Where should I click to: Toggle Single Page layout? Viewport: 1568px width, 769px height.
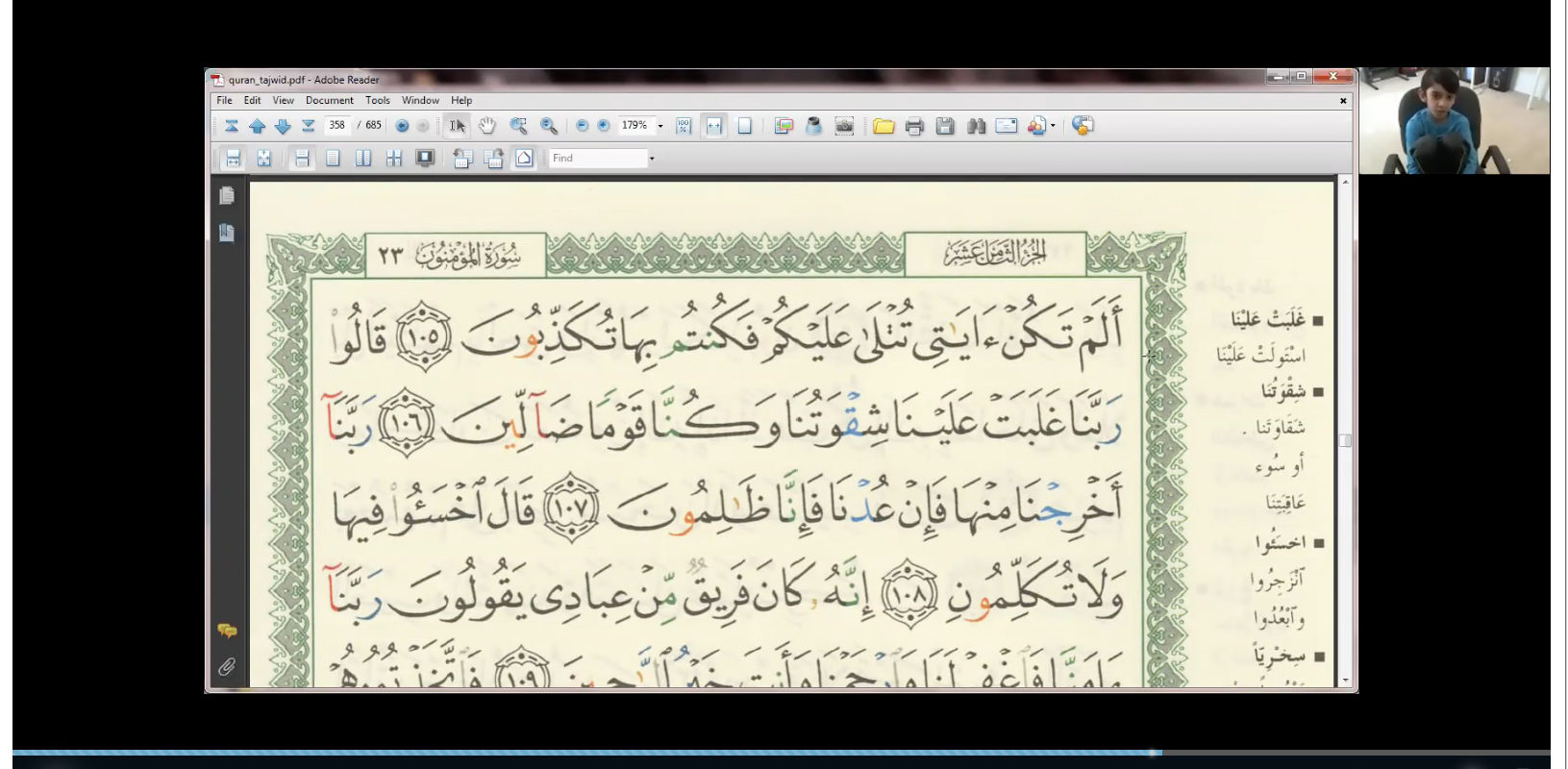click(x=333, y=159)
